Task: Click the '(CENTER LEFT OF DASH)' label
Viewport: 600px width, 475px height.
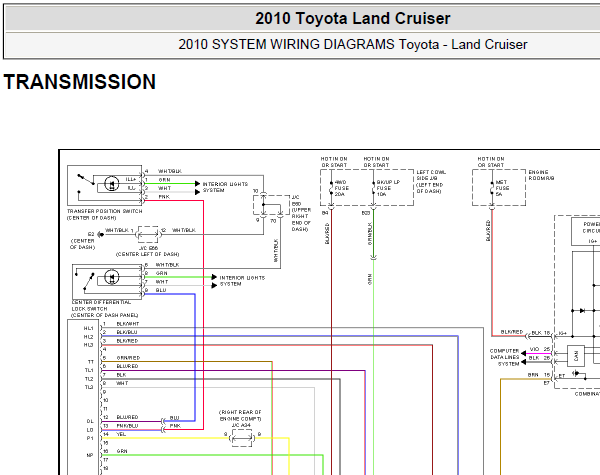Action: [147, 254]
